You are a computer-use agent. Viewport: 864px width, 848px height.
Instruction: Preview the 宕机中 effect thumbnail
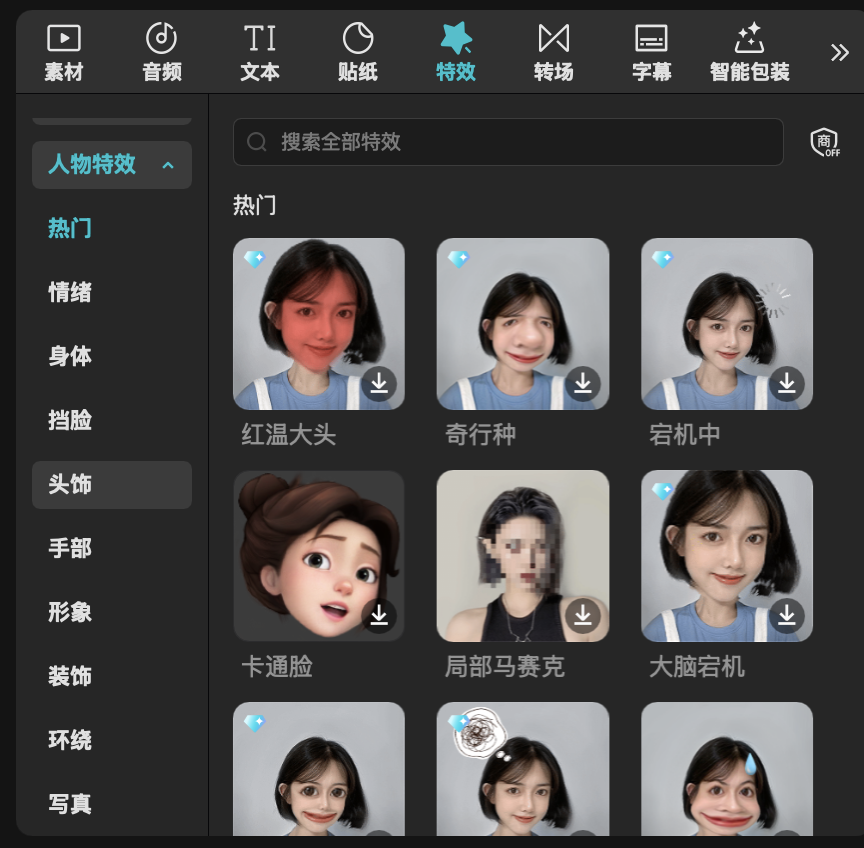point(727,324)
